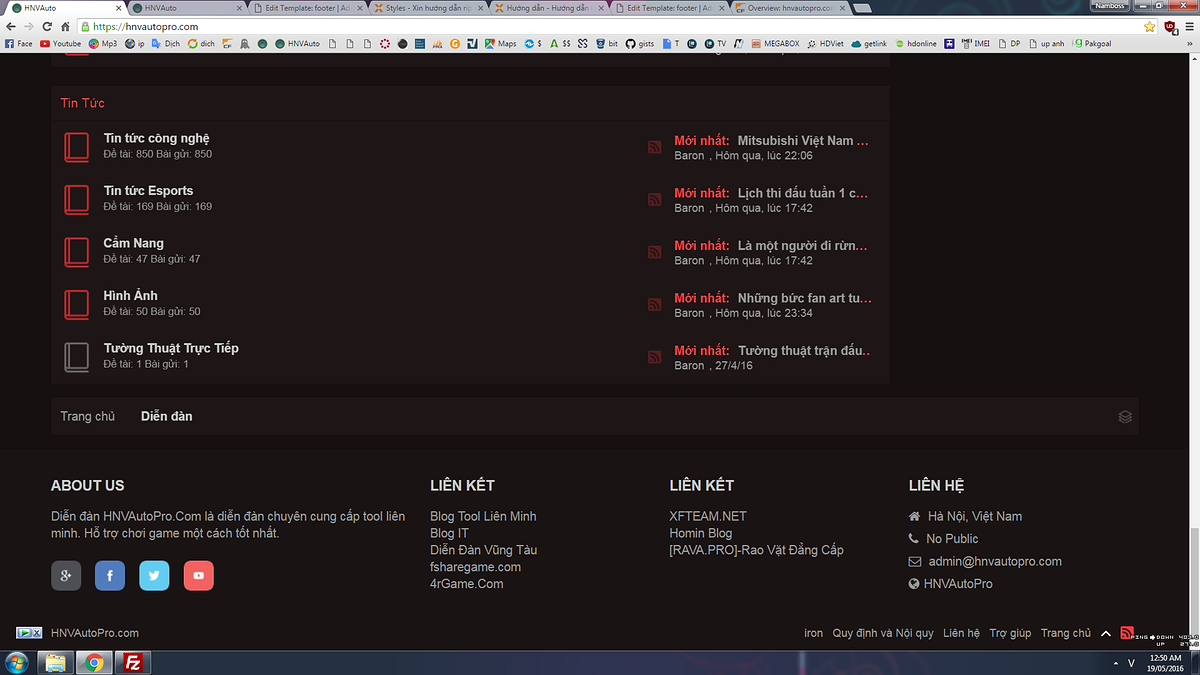Screen dimensions: 1200x675
Task: Open RSS feed icon in Hình Ảnh row
Action: pos(655,305)
